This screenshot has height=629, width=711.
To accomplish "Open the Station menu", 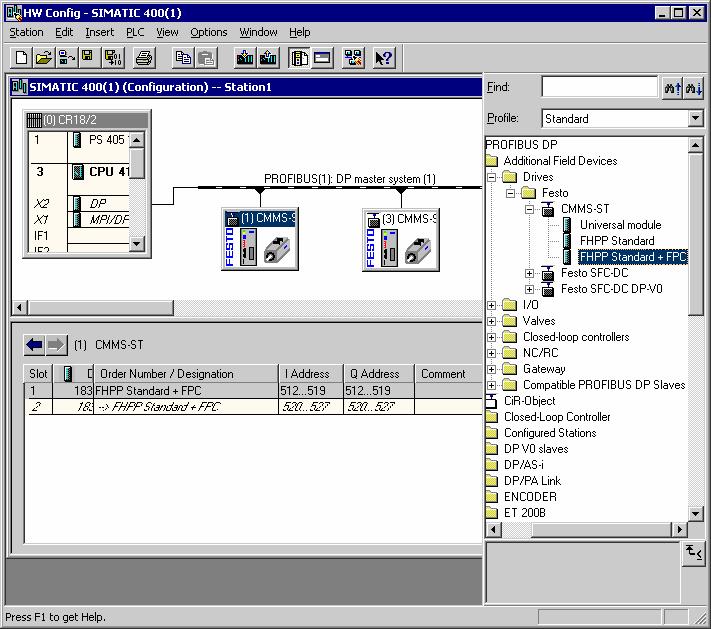I will 26,32.
